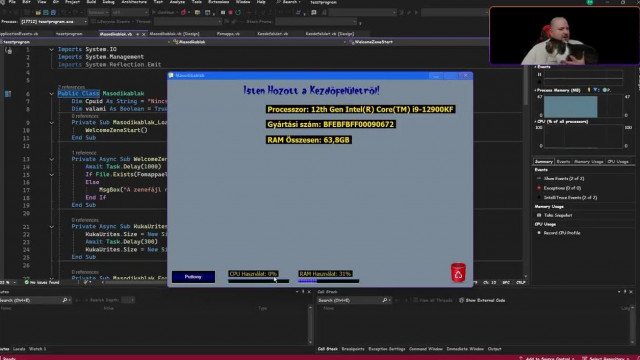Click the blue Pullony button in Masodikablak window
Viewport: 640px width, 360px height.
[193, 277]
